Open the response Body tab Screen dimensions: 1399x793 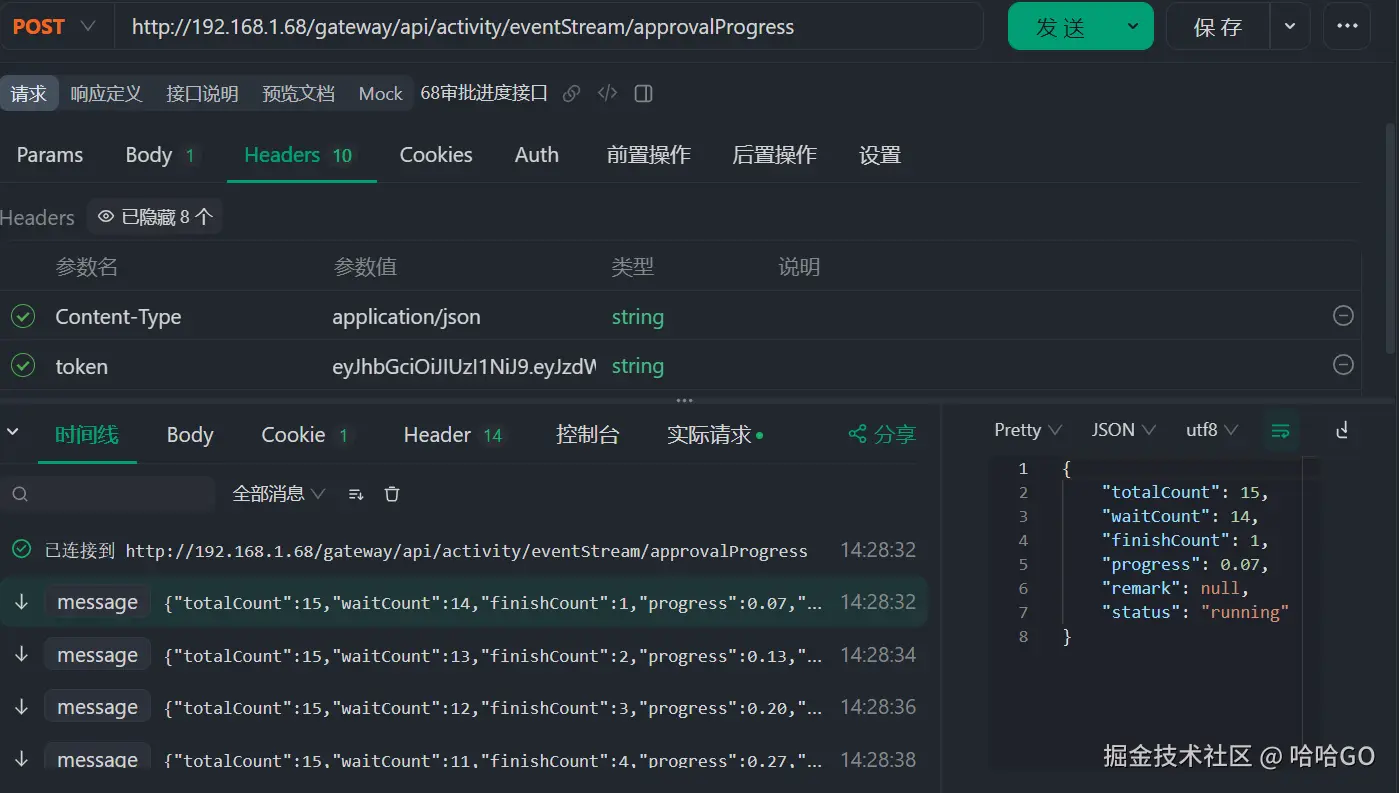point(190,435)
